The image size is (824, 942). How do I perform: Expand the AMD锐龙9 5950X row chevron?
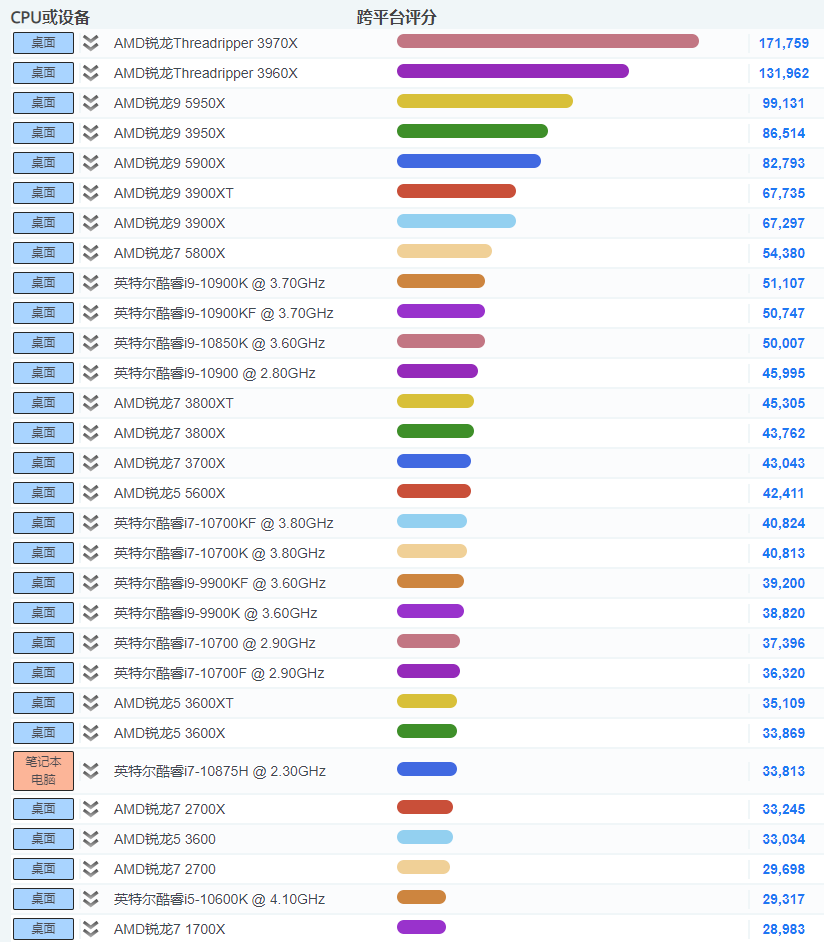pos(91,103)
